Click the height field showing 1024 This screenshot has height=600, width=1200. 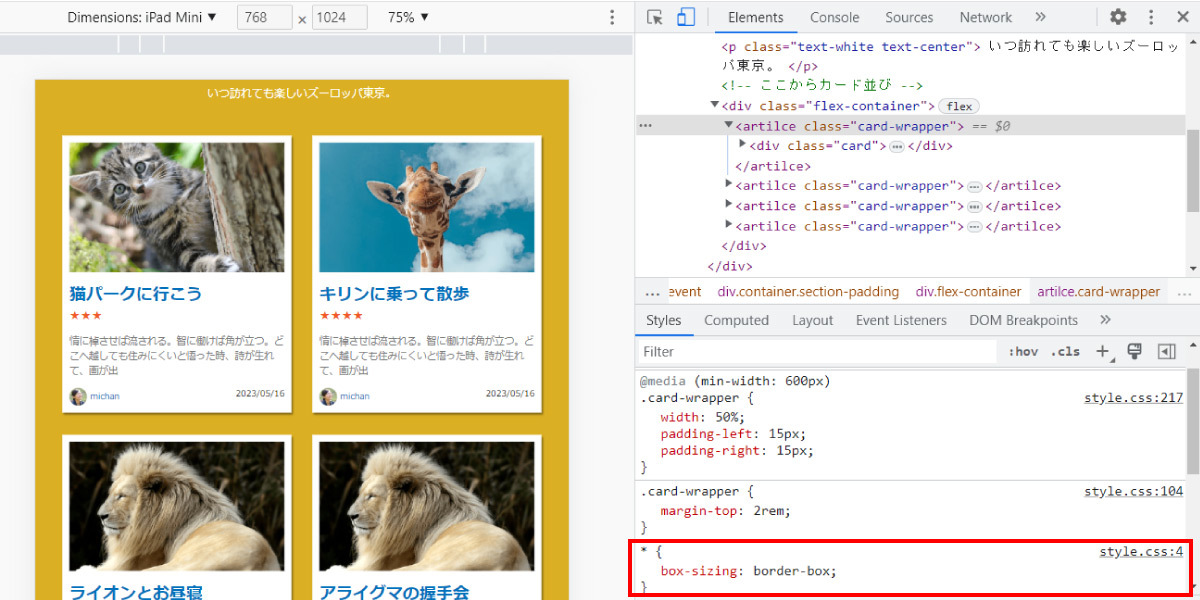pos(339,17)
